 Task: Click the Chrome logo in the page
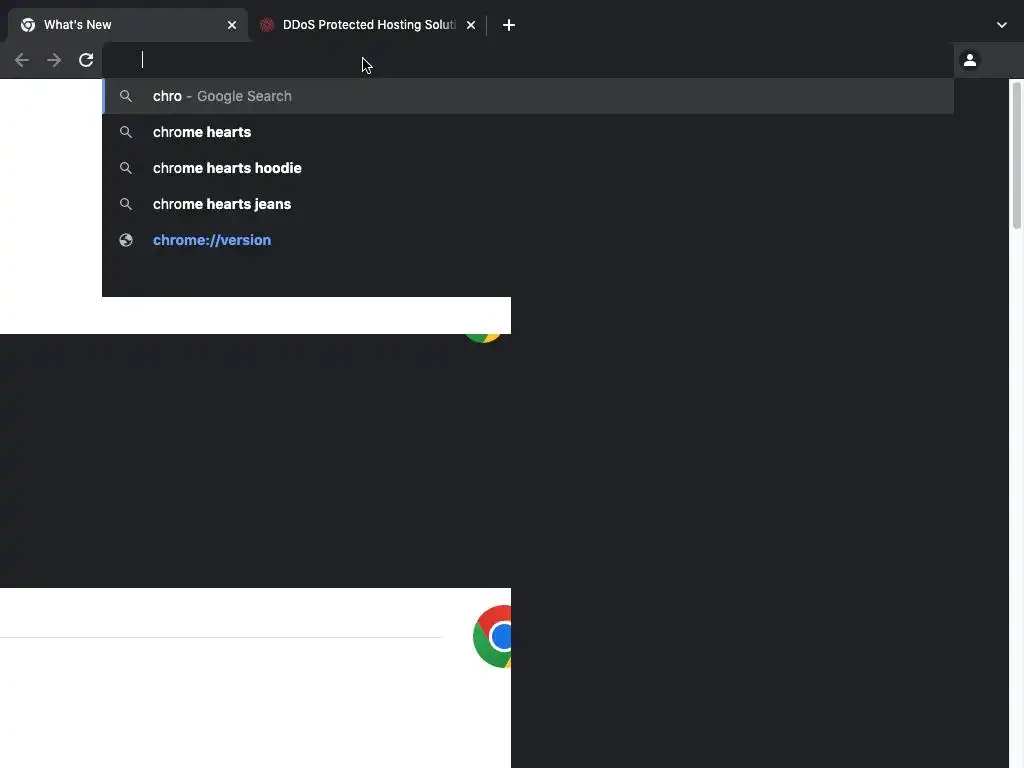coord(492,636)
